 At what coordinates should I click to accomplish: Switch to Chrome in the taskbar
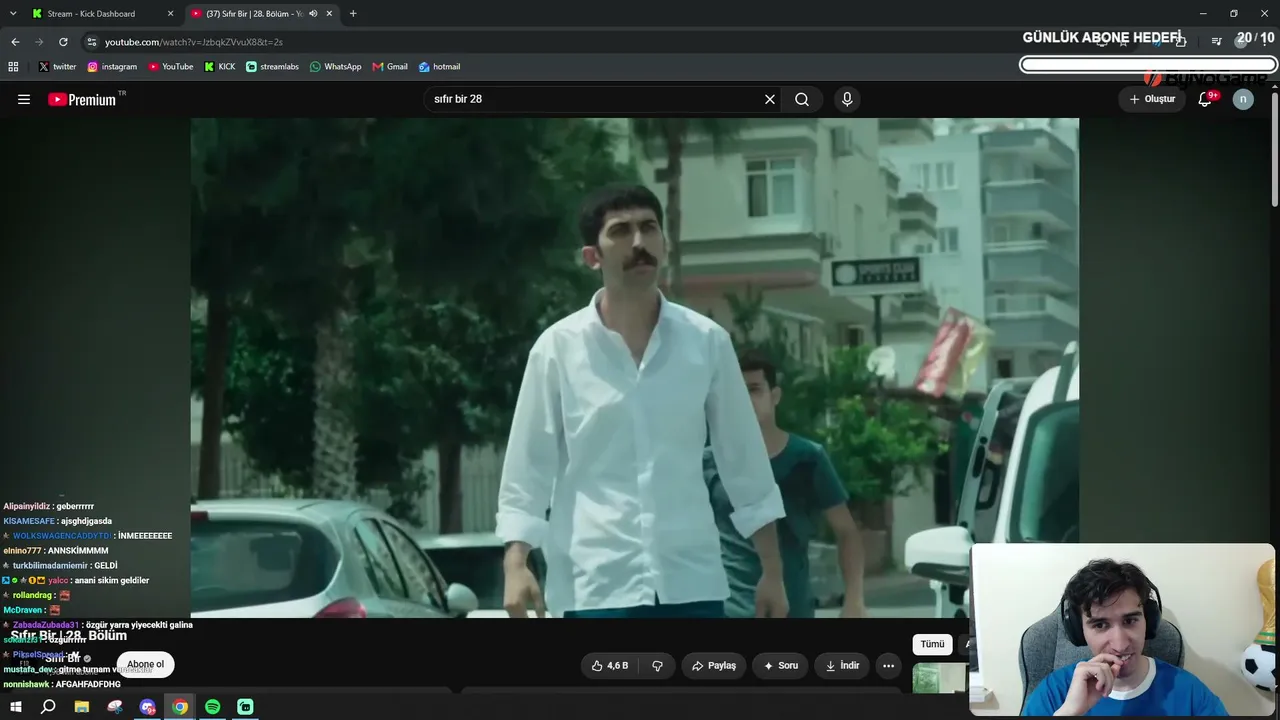click(180, 707)
